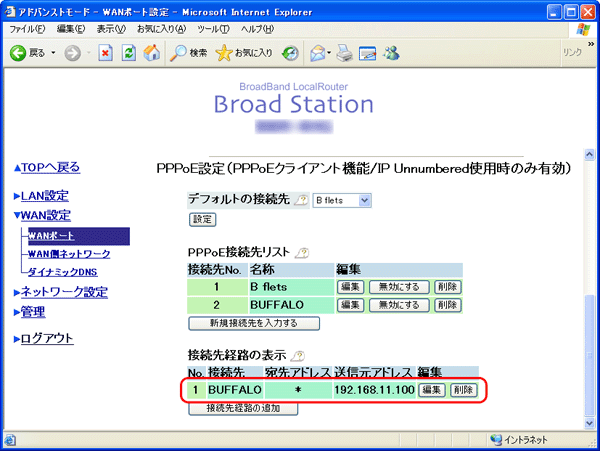This screenshot has height=451, width=600.
Task: Click 編集 button for B flets
Action: [350, 287]
